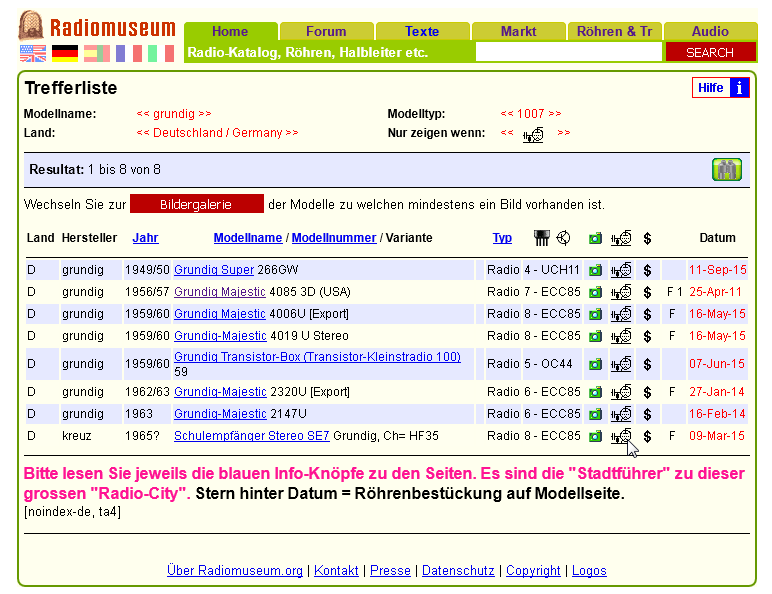Click the search text input field
The image size is (772, 594).
[x=569, y=52]
